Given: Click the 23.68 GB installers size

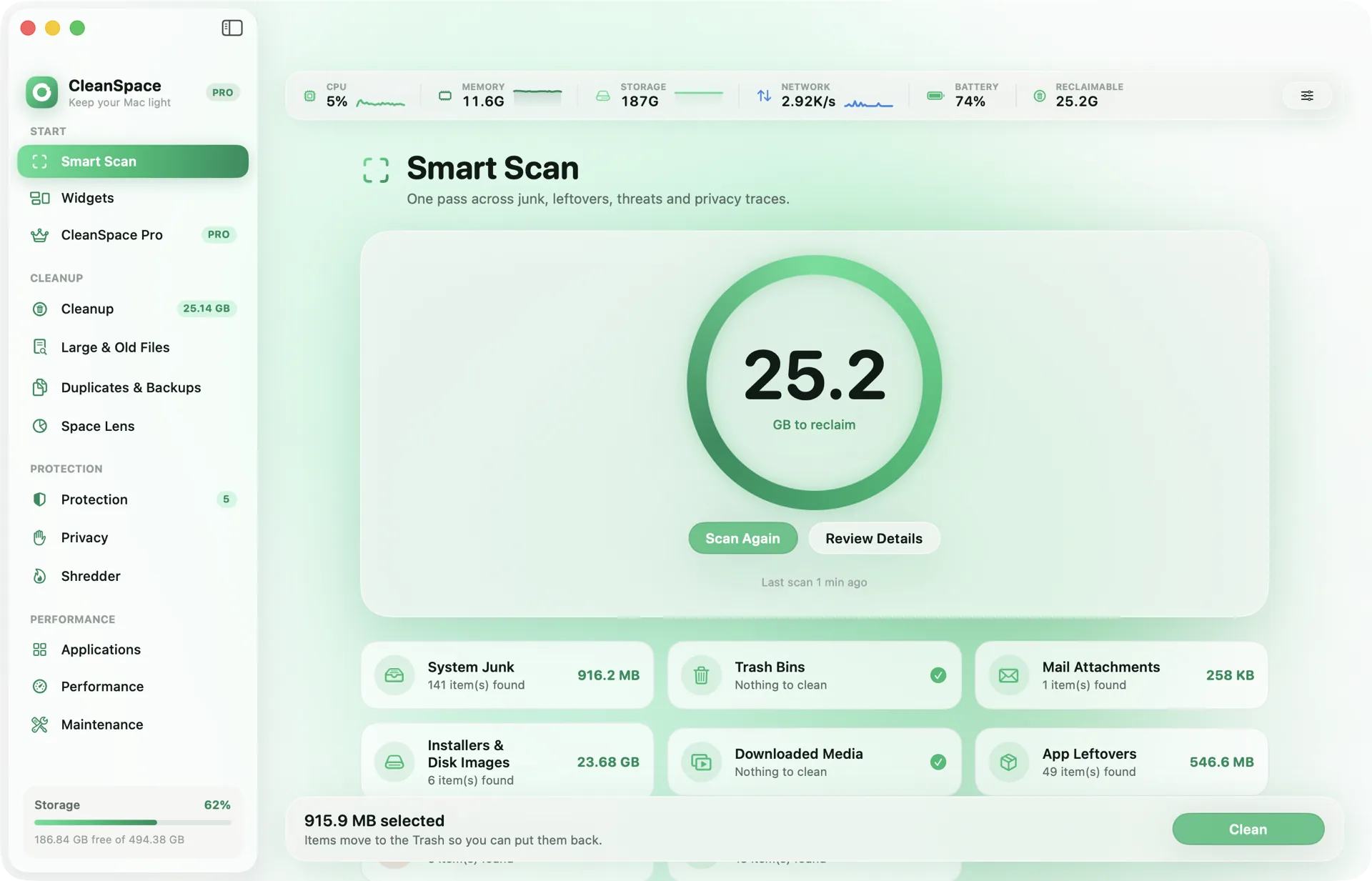Looking at the screenshot, I should 608,762.
